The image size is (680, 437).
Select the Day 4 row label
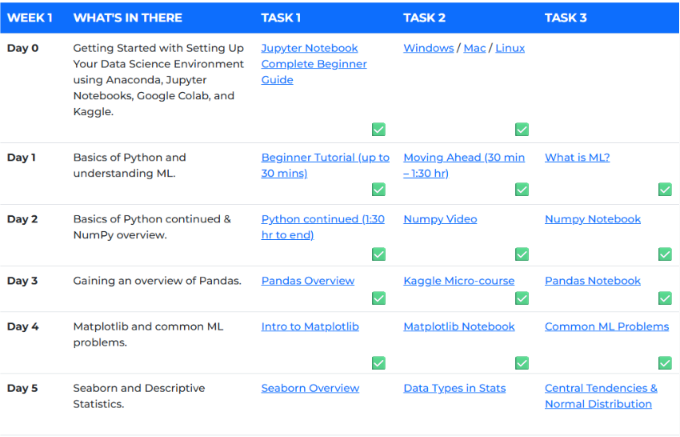23,326
